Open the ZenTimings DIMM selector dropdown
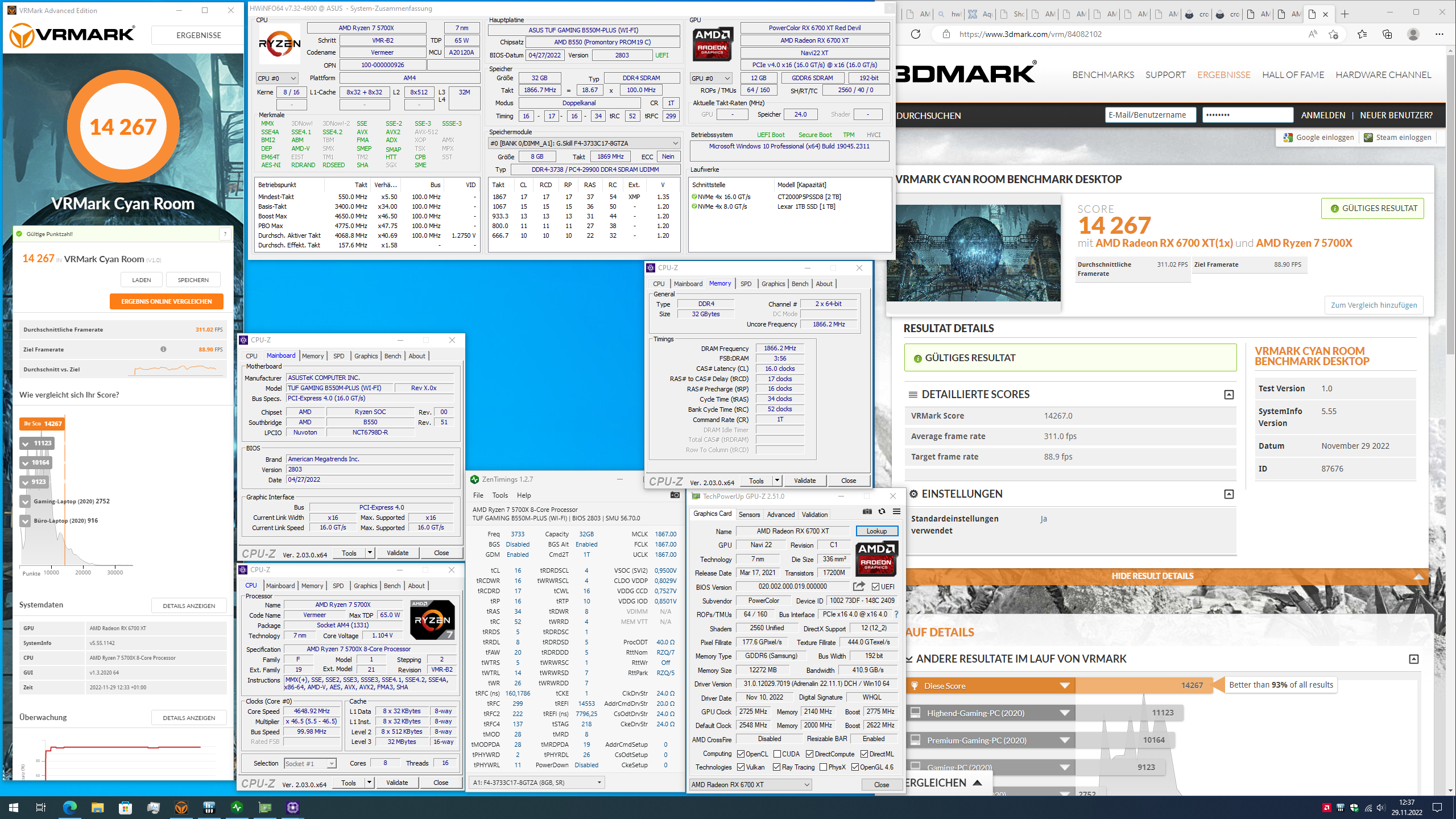This screenshot has height=819, width=1456. coord(536,783)
